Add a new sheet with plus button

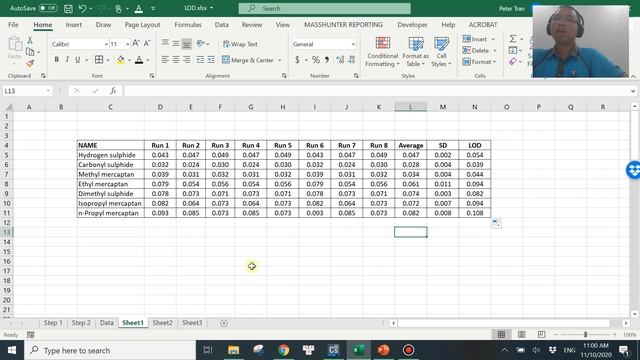(x=224, y=323)
